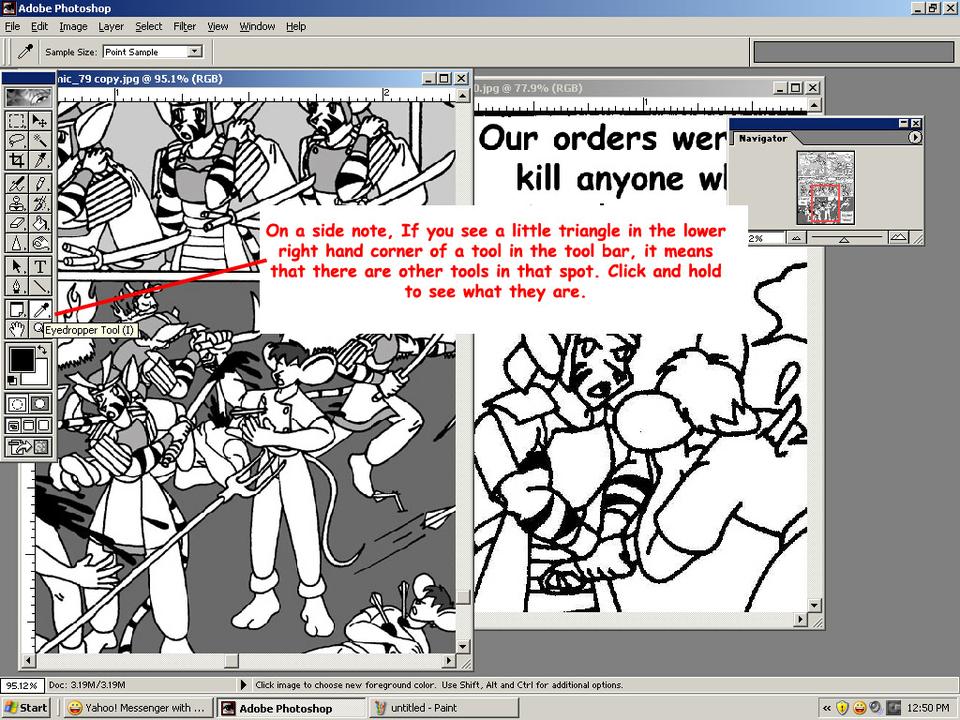Open the Edit menu
The height and width of the screenshot is (720, 960).
(39, 26)
